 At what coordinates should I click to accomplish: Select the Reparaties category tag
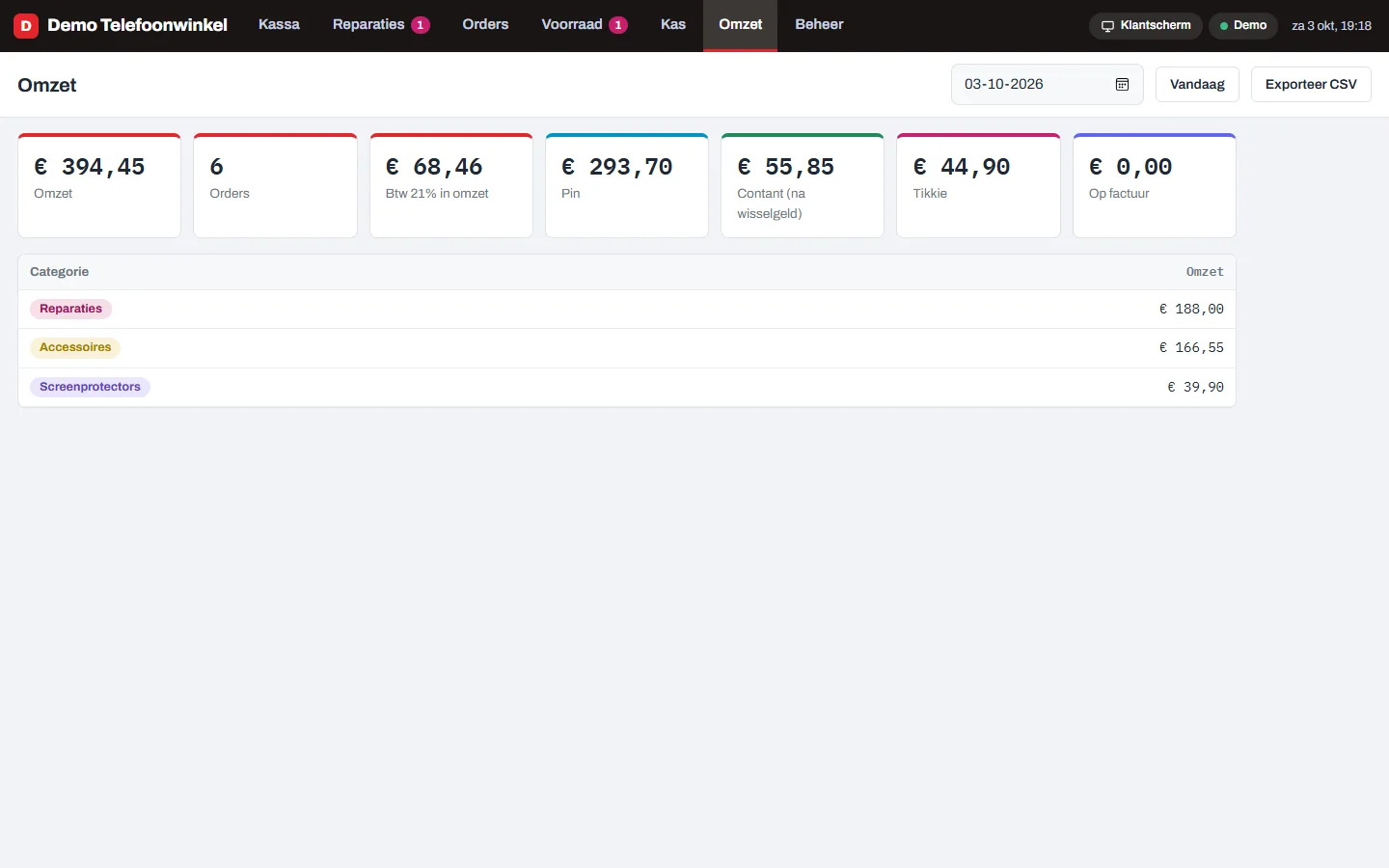pyautogui.click(x=71, y=309)
